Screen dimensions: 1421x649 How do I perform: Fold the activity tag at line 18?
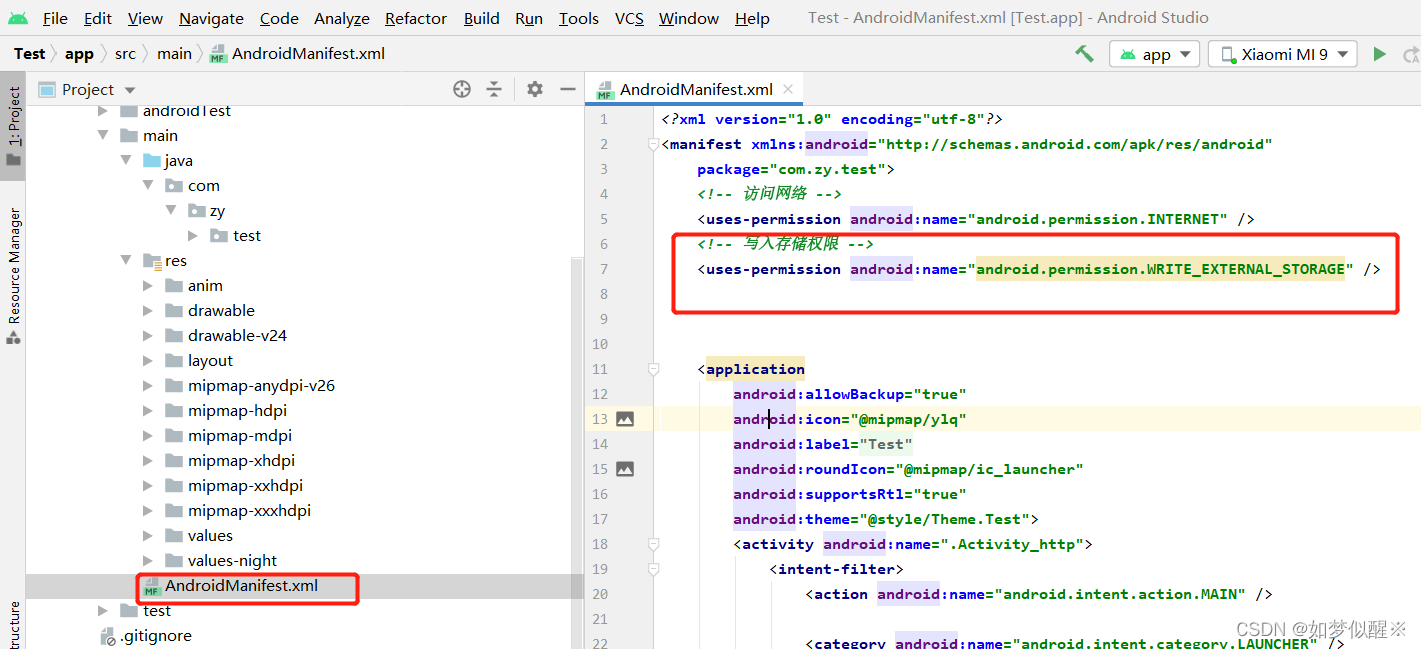click(653, 544)
